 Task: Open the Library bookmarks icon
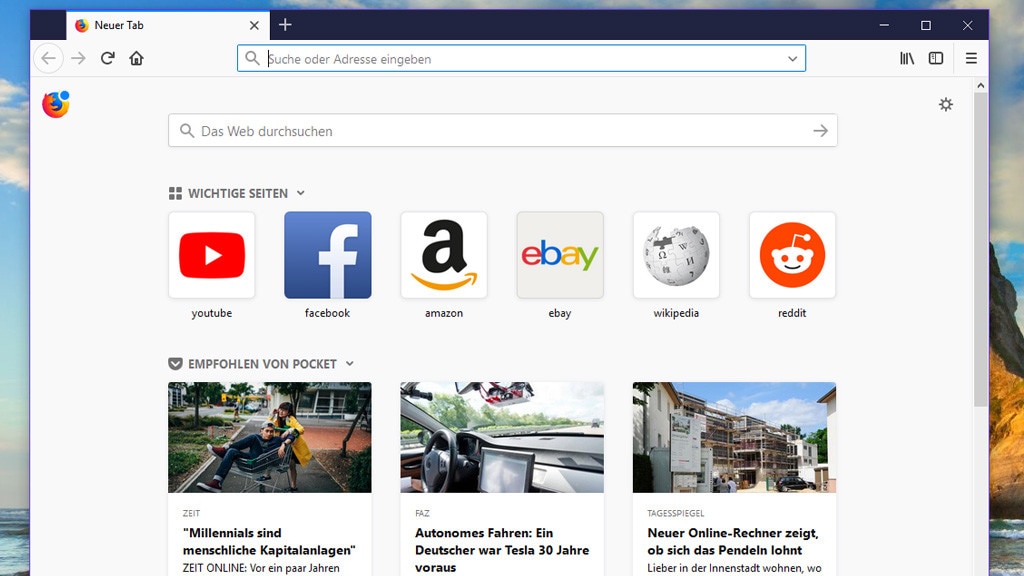pos(907,59)
